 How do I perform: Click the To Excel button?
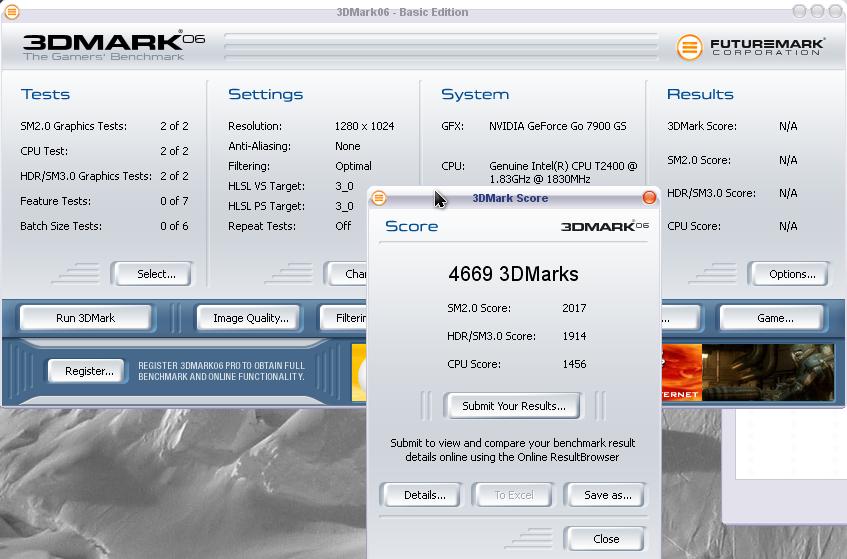pyautogui.click(x=513, y=495)
